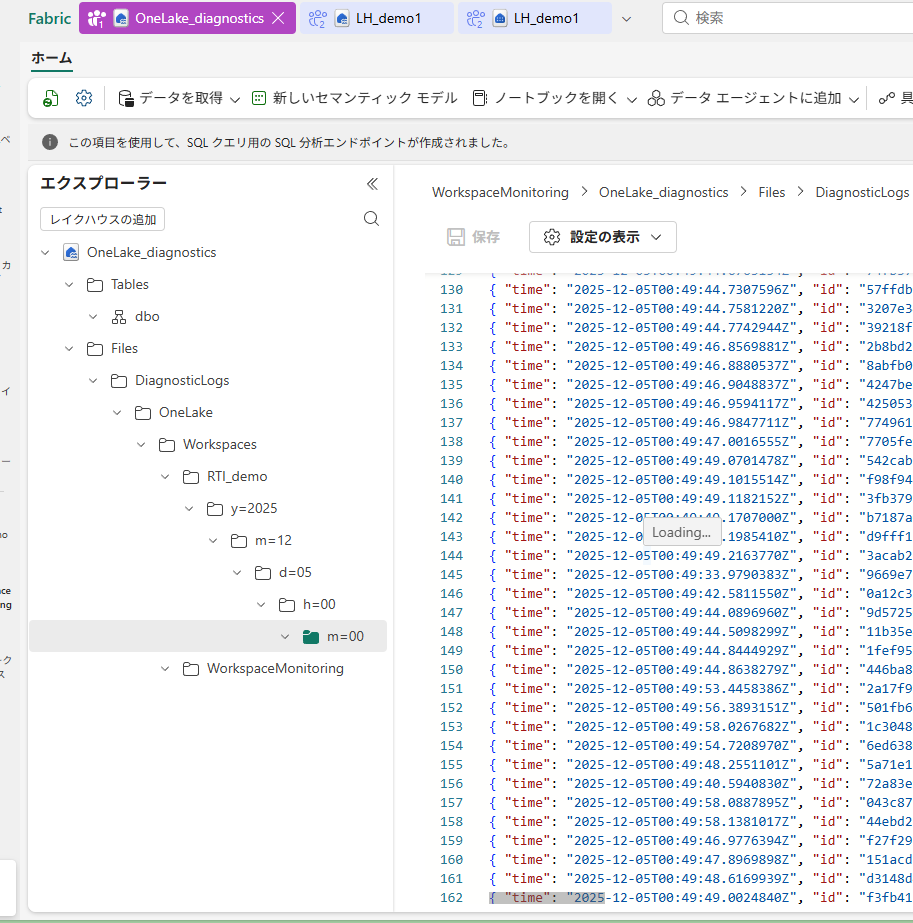Image resolution: width=913 pixels, height=923 pixels.
Task: Collapse the エクスプローラー panel
Action: [x=372, y=184]
